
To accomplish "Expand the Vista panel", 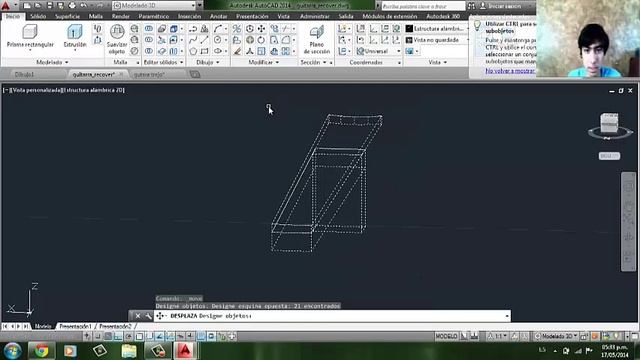I will tap(438, 62).
